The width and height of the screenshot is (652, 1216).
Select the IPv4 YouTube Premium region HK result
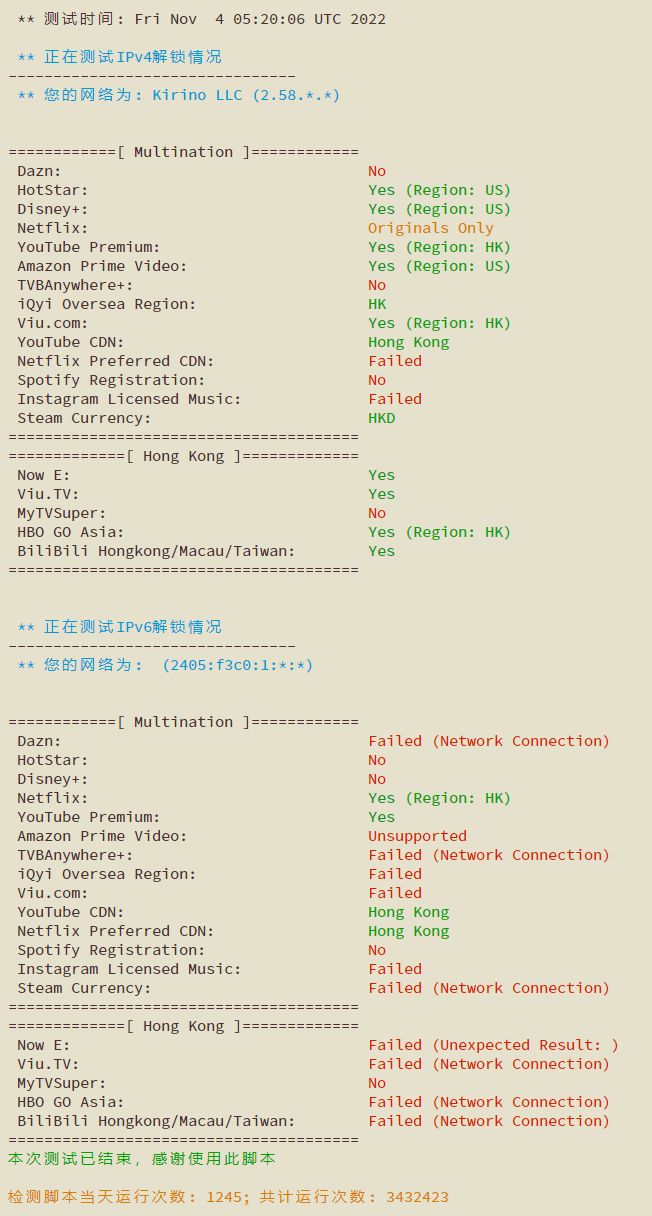439,247
